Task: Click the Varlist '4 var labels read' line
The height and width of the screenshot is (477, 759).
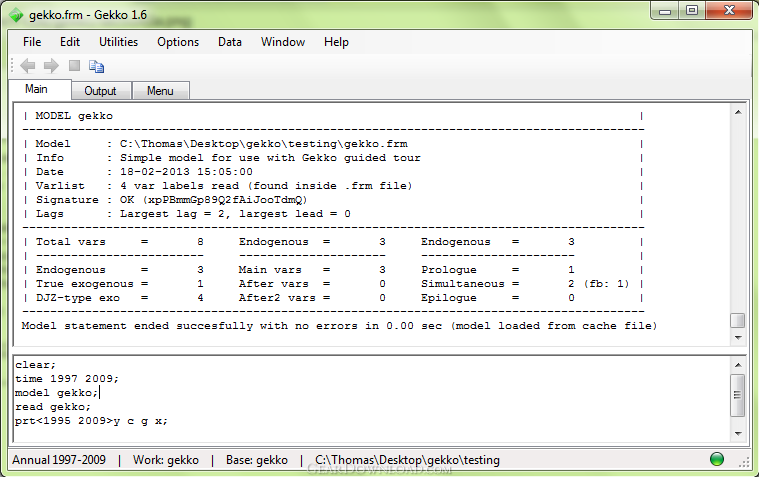Action: tap(224, 186)
